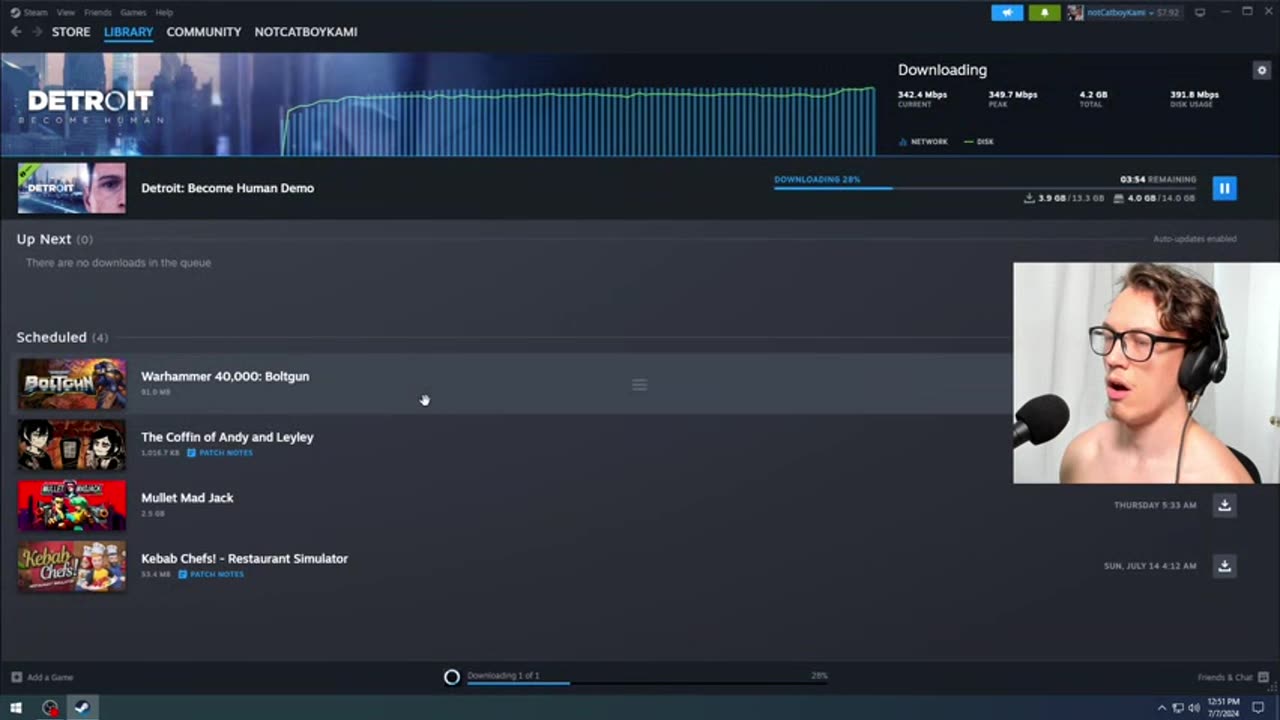Image resolution: width=1280 pixels, height=720 pixels.
Task: Open the Games menu
Action: 133,12
